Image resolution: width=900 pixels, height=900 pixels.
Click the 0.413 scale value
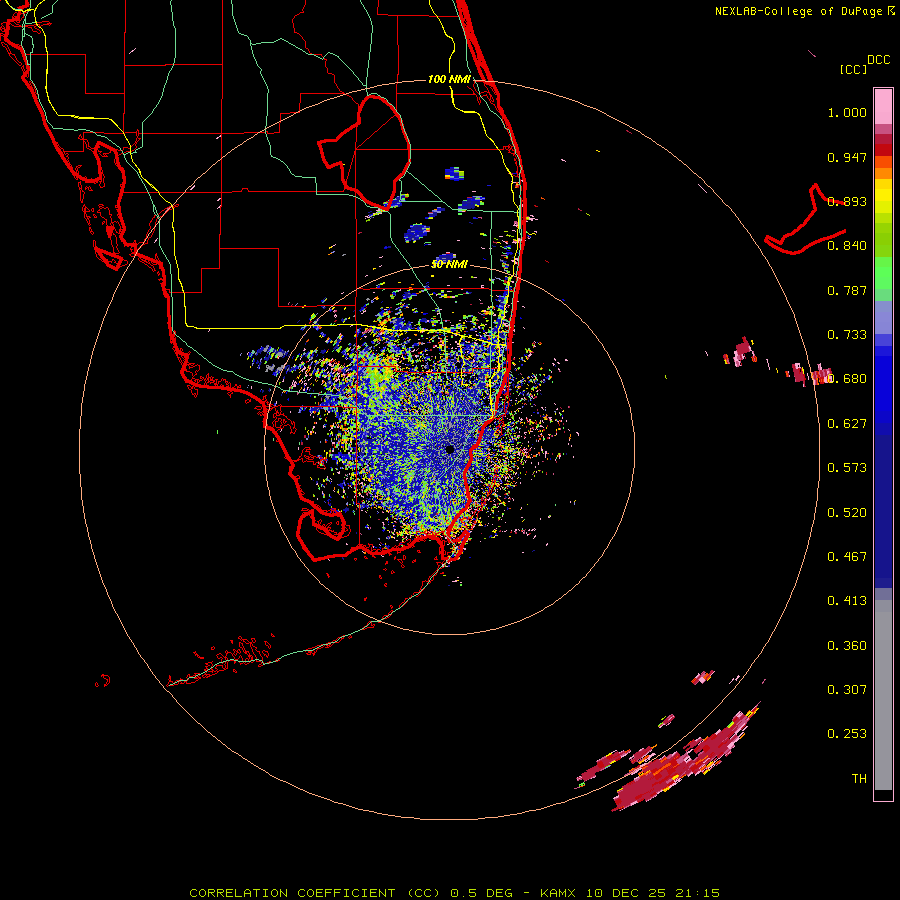[847, 601]
